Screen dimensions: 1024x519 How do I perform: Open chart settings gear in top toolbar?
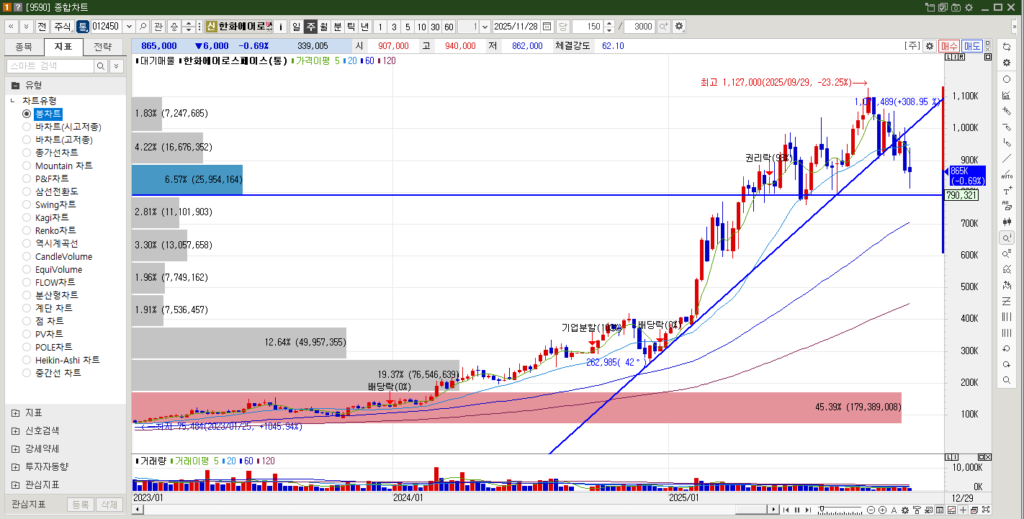point(680,26)
